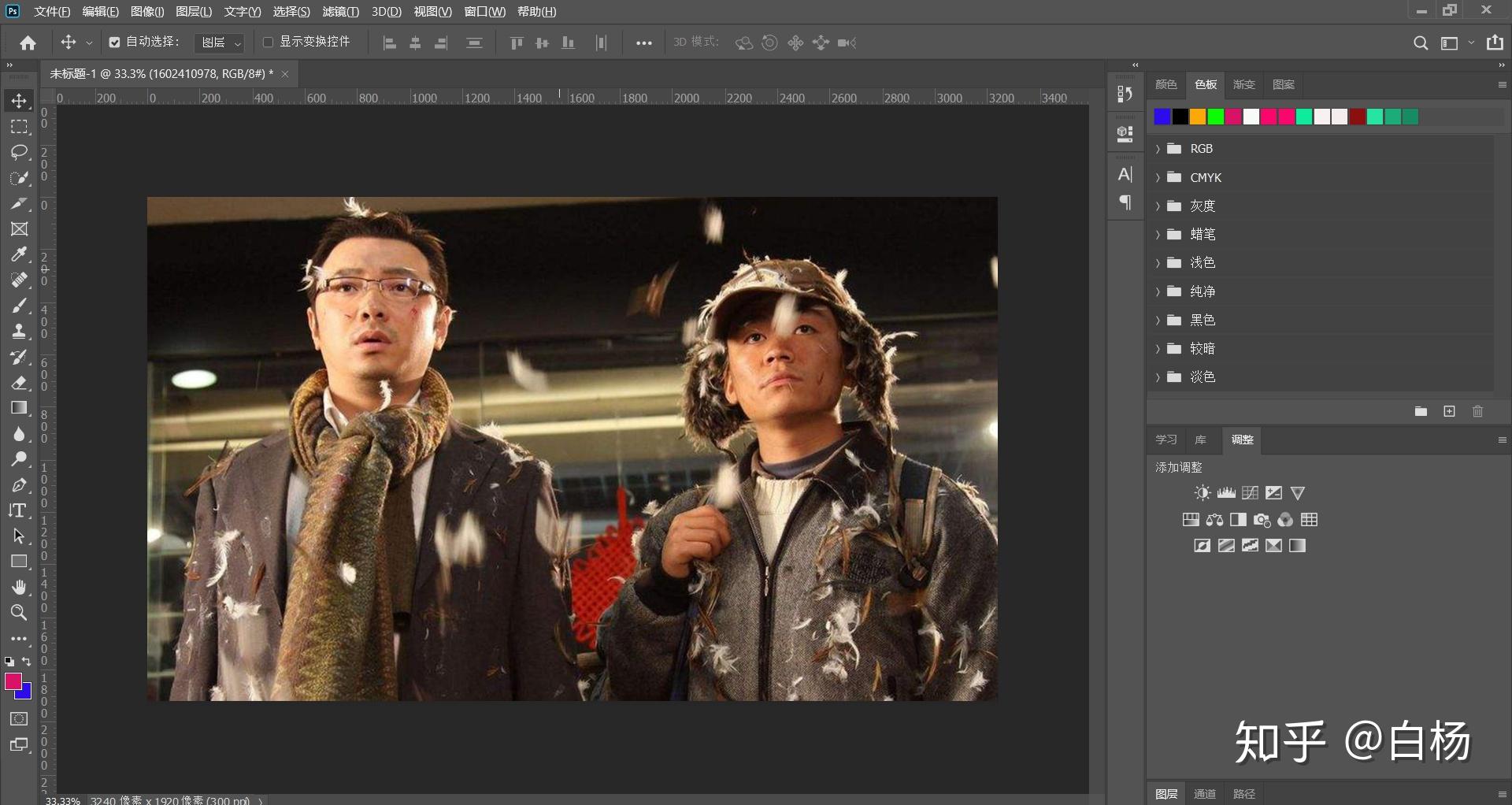The image size is (1512, 805).
Task: Open the collapsed History panel icon
Action: (x=1125, y=95)
